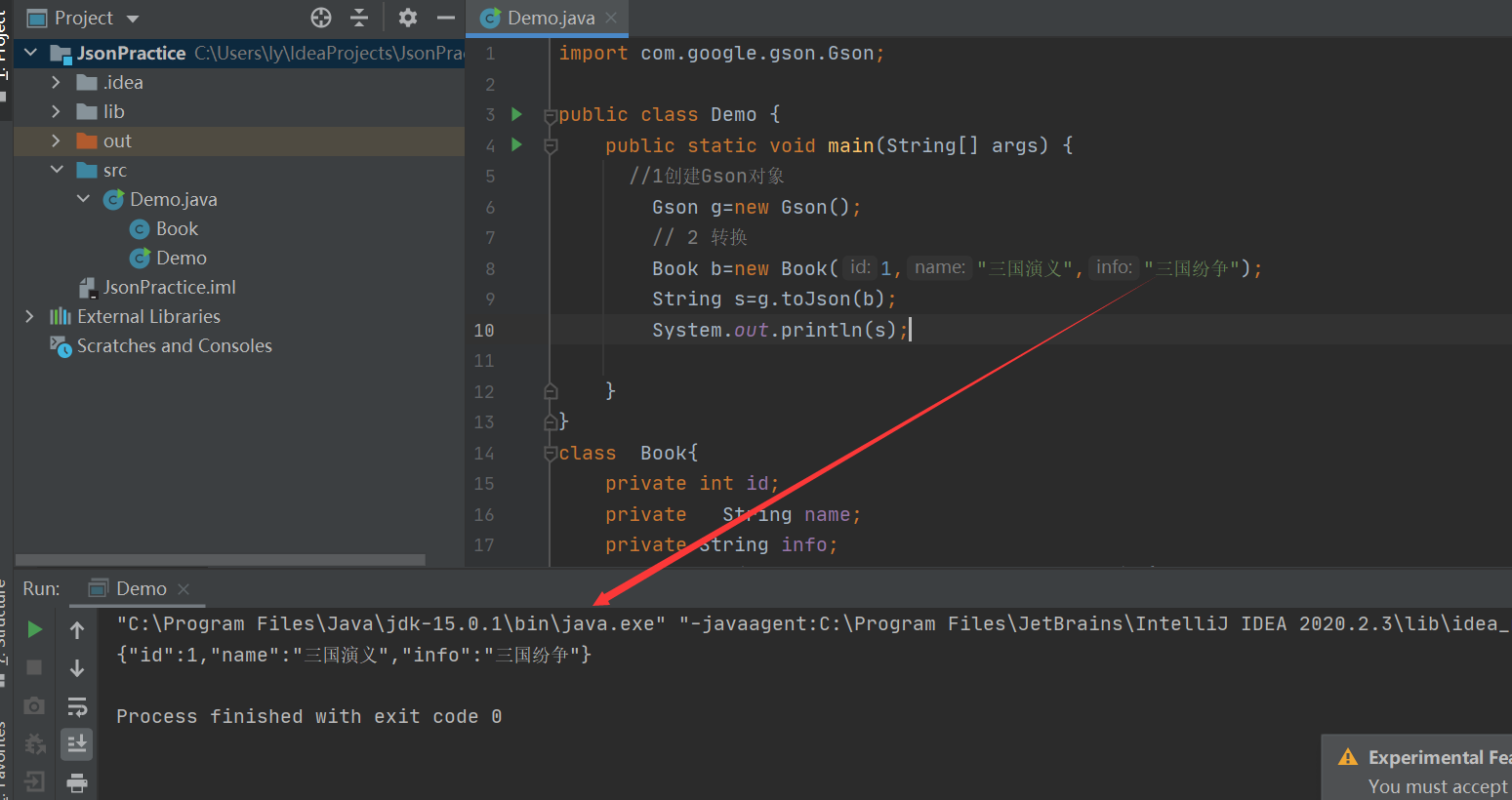Click the horizontal scrollbar in the Project panel
The height and width of the screenshot is (800, 1512).
click(220, 560)
